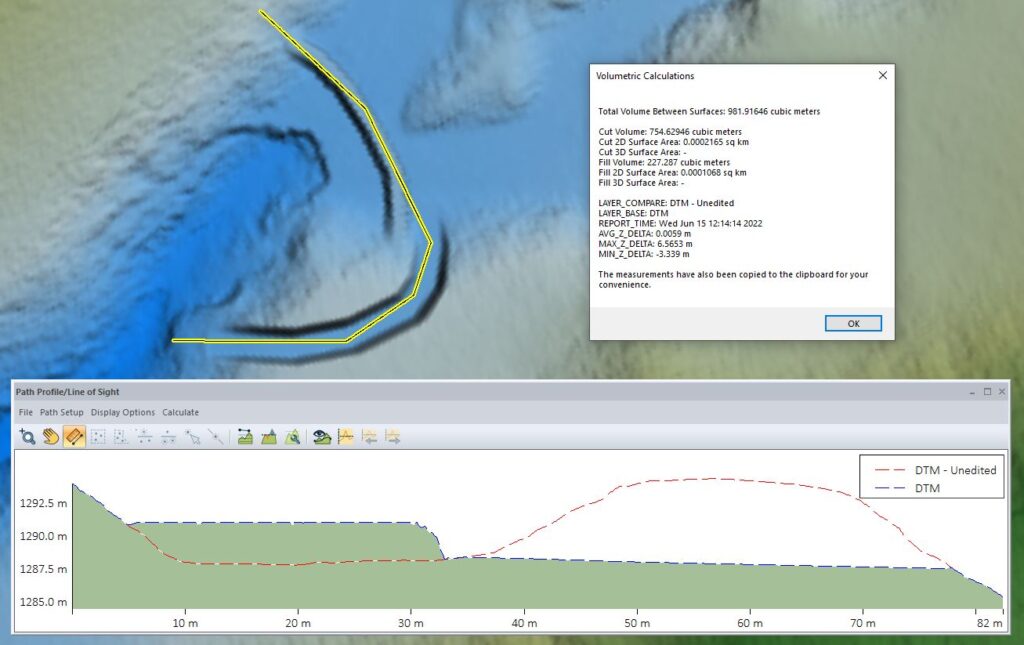Click DTM - Unedited legend entry

(x=935, y=470)
